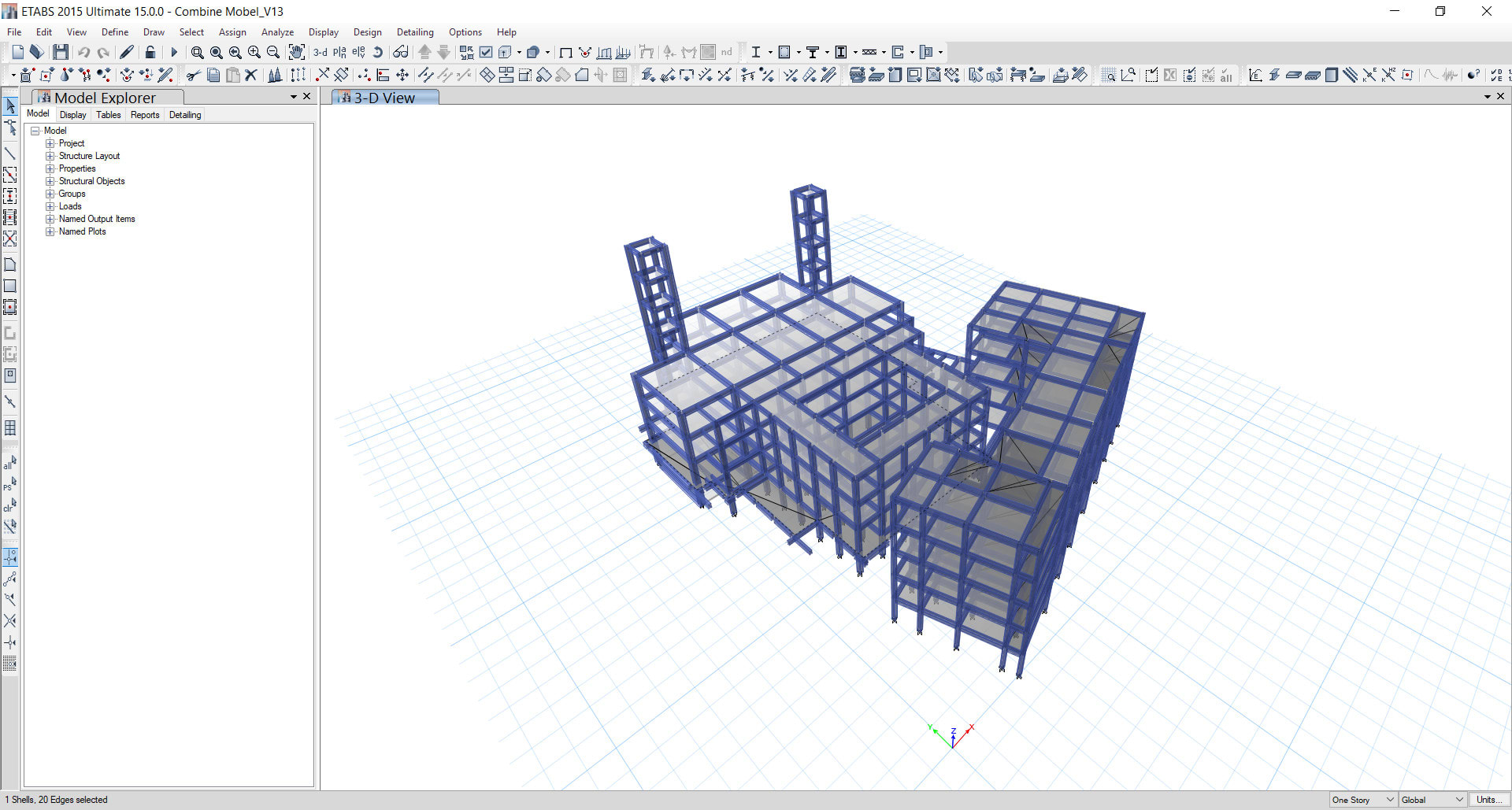Click the Save model icon
The width and height of the screenshot is (1512, 810).
point(61,52)
